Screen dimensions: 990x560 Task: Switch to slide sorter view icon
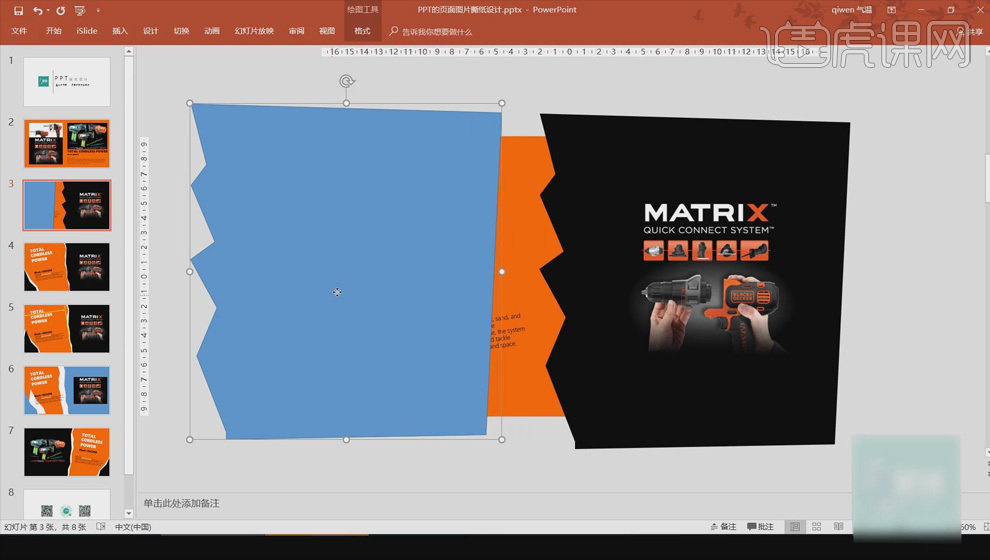pyautogui.click(x=816, y=527)
